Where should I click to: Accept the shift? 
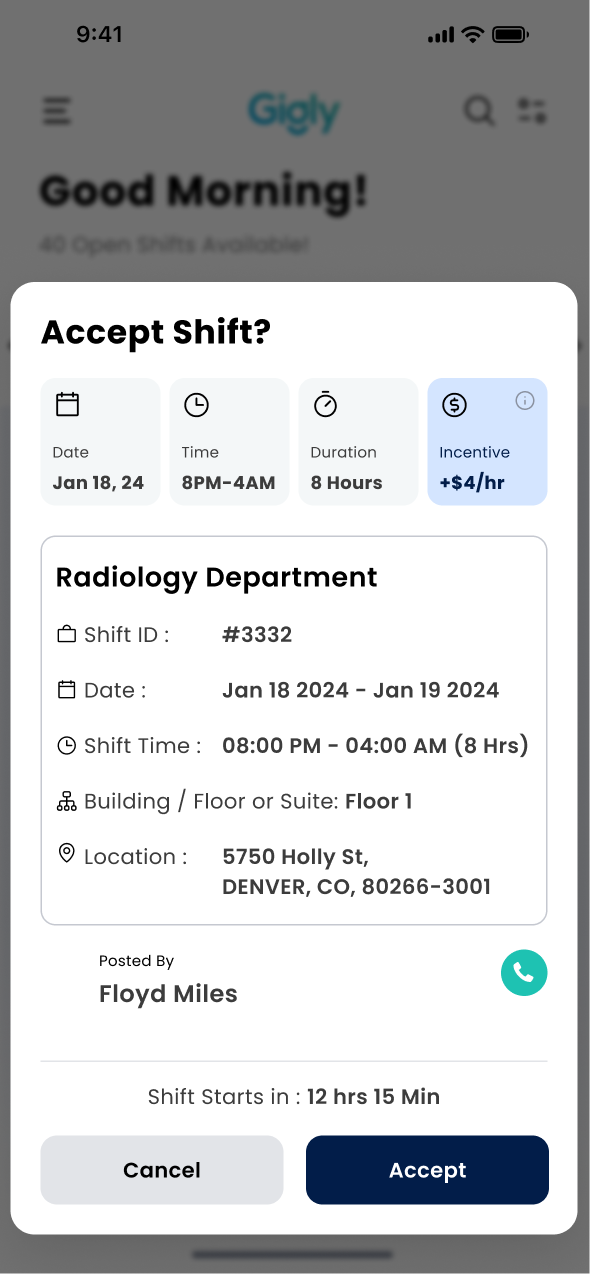427,1170
